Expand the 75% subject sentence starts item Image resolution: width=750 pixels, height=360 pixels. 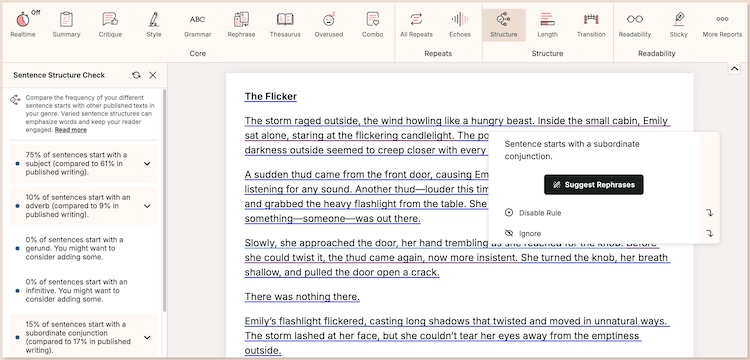83,164
